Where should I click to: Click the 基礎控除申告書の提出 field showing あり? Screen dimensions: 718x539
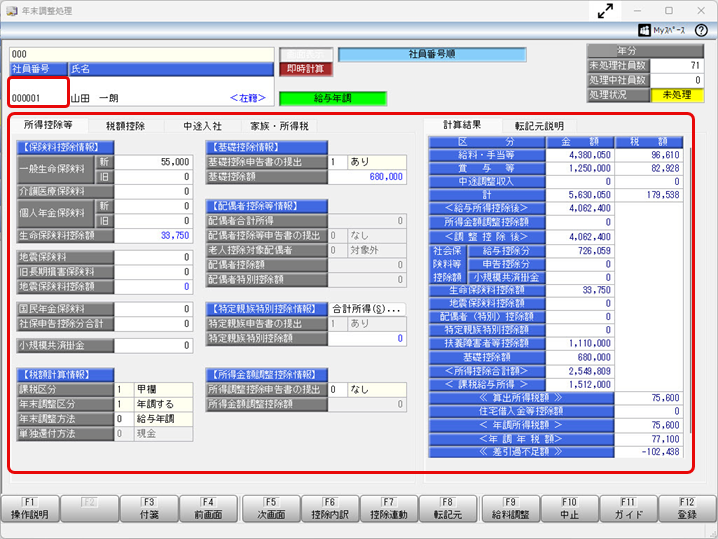coord(376,162)
